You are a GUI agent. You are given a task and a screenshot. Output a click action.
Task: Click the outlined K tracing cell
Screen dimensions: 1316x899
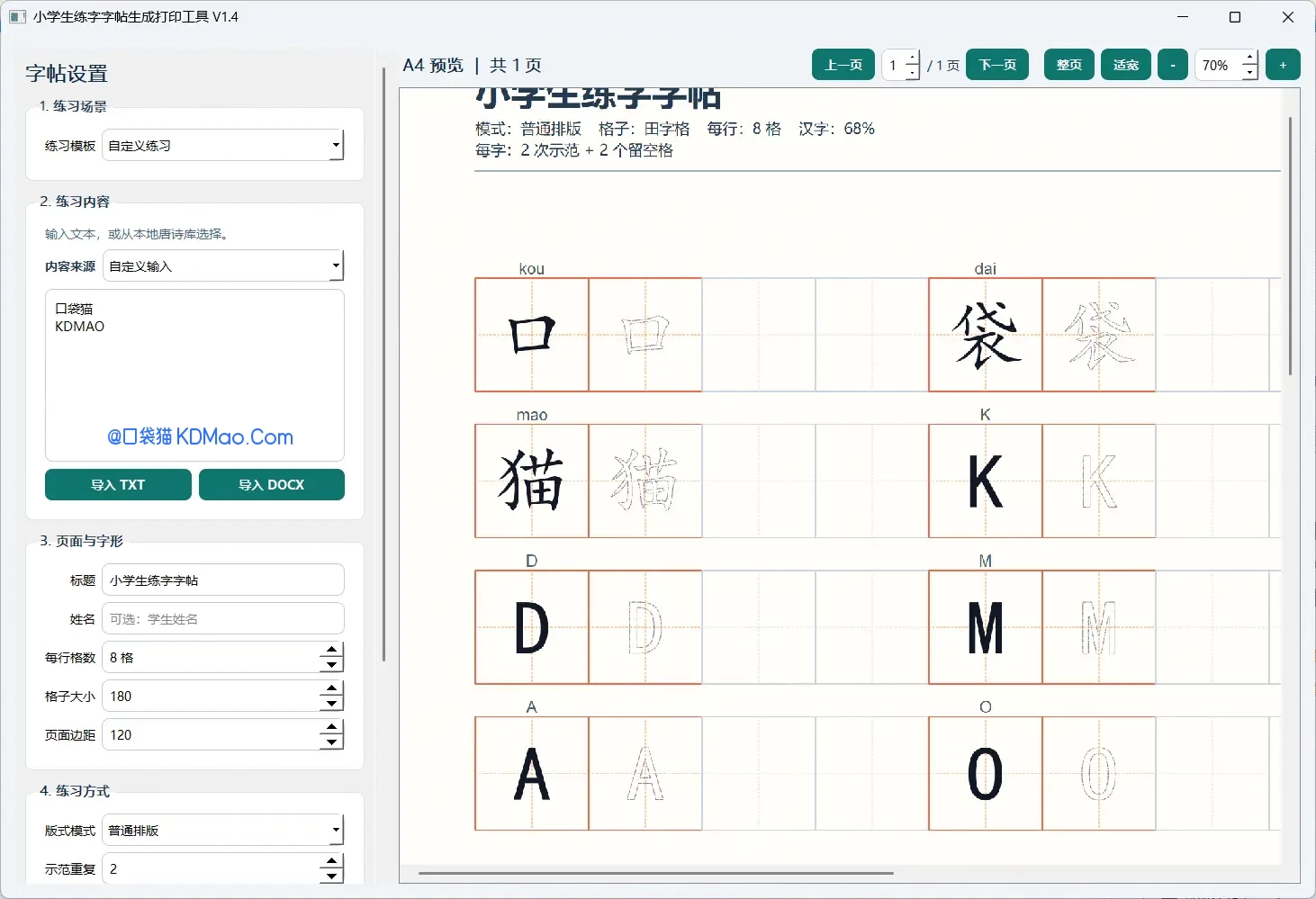click(1099, 481)
